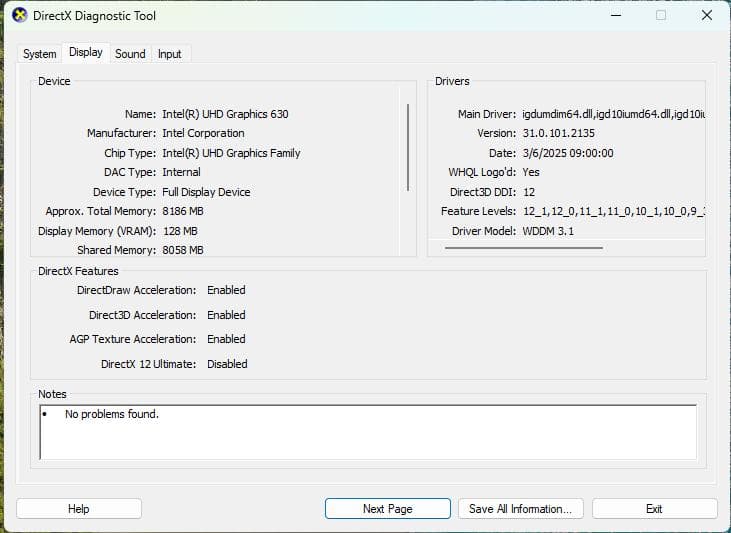Click the Device panel vertical scrollbar
The image size is (731, 533).
[x=408, y=146]
